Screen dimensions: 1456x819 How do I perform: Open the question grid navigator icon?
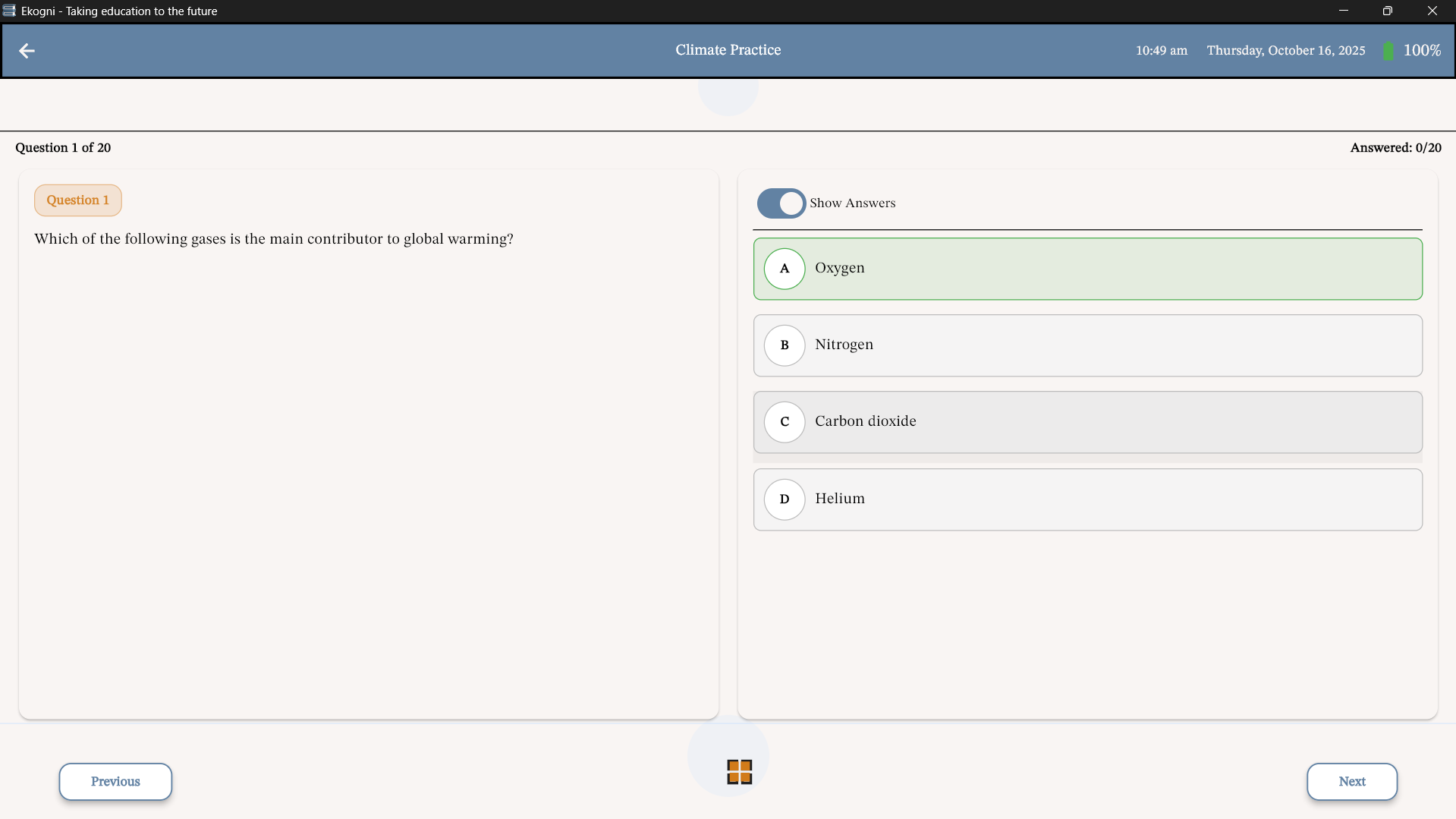739,771
